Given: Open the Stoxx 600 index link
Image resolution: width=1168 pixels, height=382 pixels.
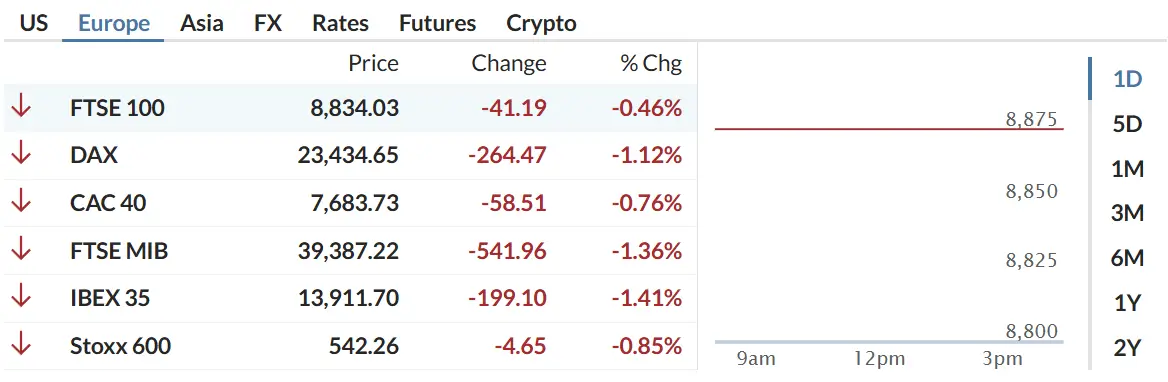Looking at the screenshot, I should [x=121, y=346].
